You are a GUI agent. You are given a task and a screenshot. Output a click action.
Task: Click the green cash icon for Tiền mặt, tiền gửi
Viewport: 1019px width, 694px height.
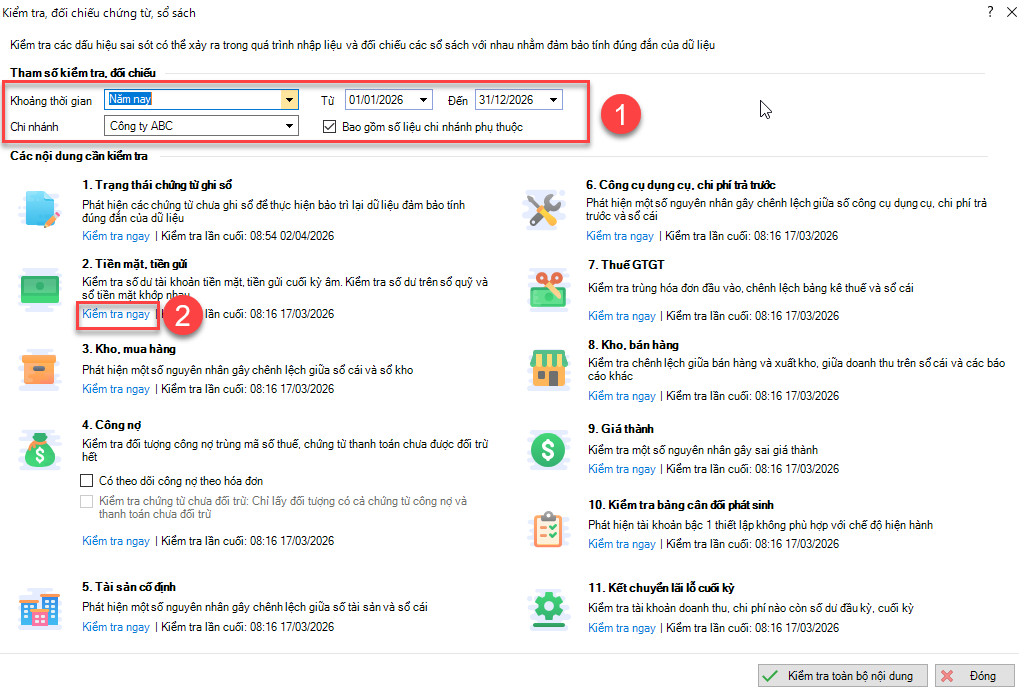pyautogui.click(x=40, y=289)
